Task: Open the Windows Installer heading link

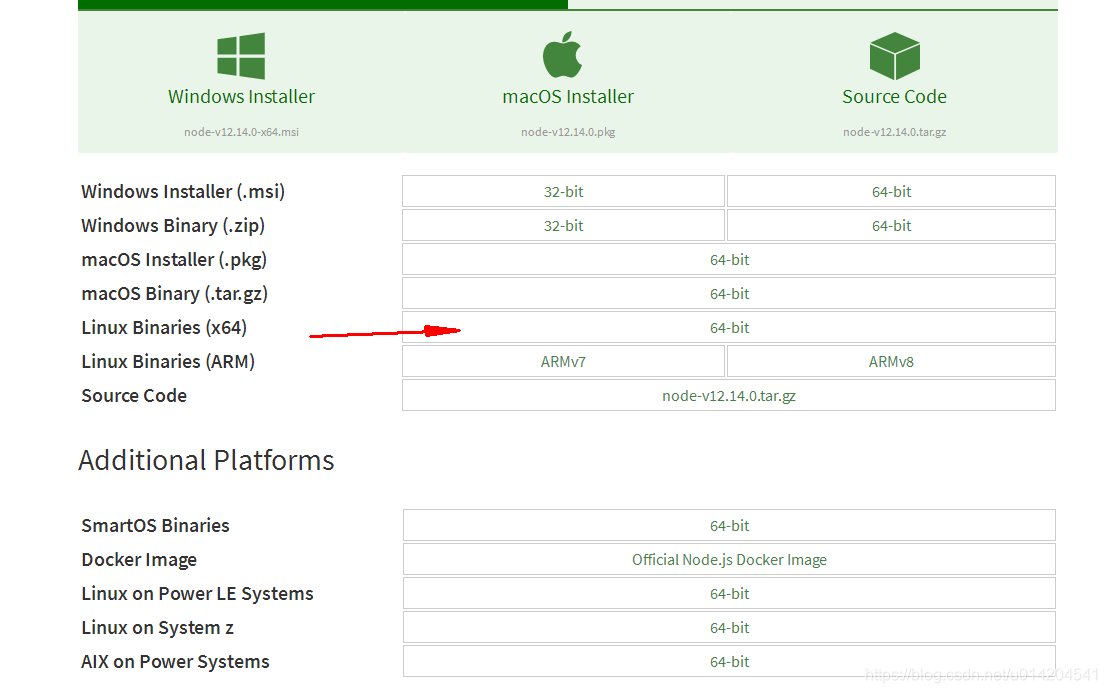Action: coord(241,97)
